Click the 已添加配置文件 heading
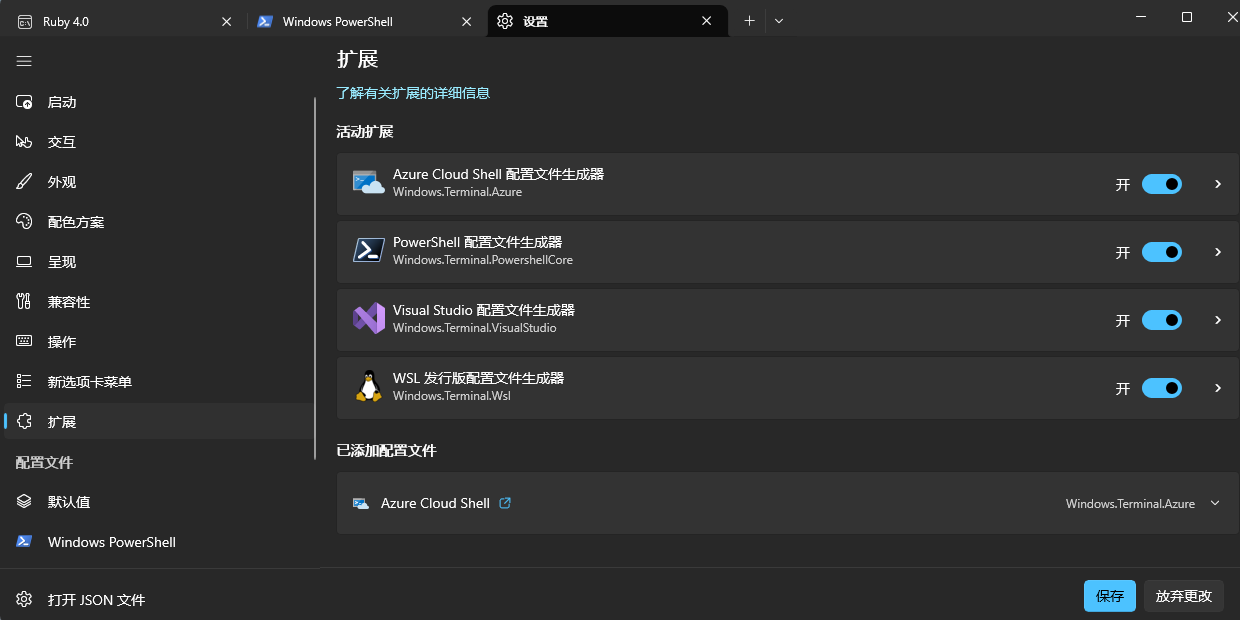 click(386, 451)
